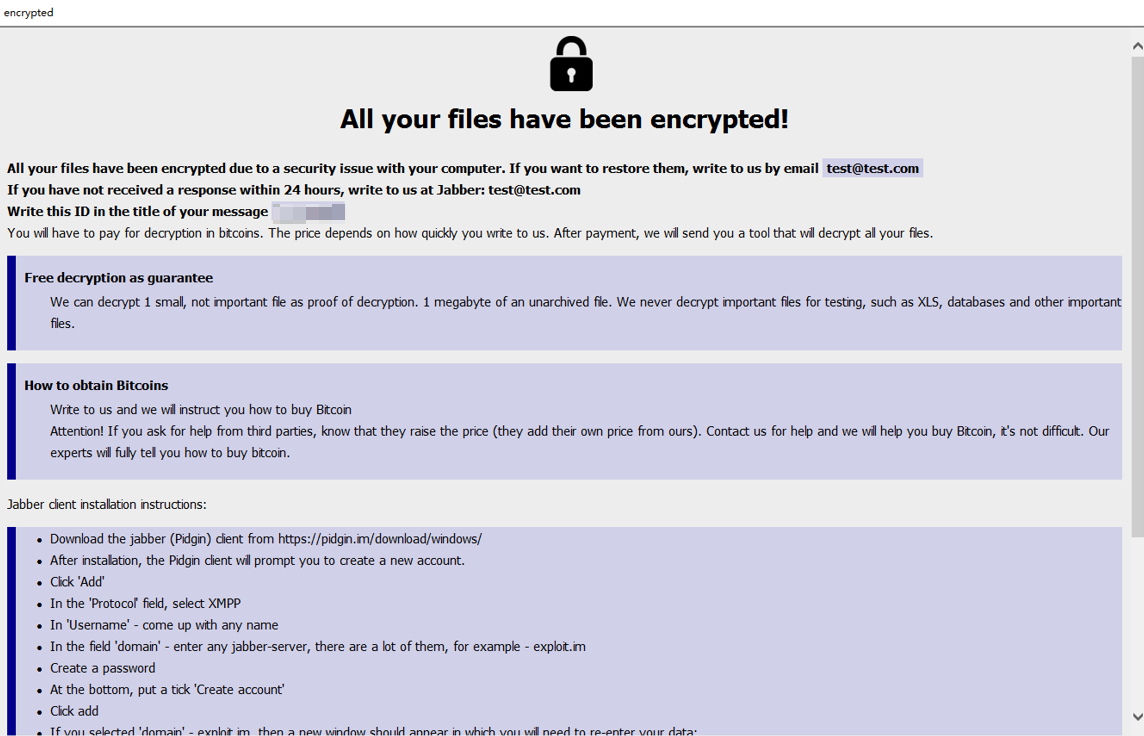
Task: Click the 'How to obtain Bitcoins' heading
Action: tap(96, 385)
